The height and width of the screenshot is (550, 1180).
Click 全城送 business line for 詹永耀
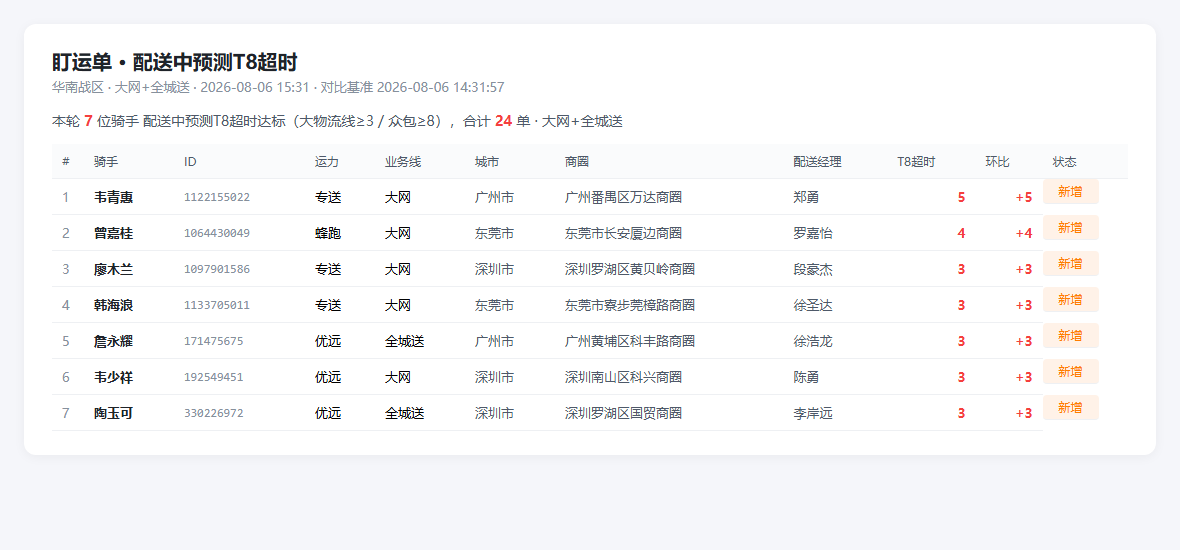[x=404, y=342]
